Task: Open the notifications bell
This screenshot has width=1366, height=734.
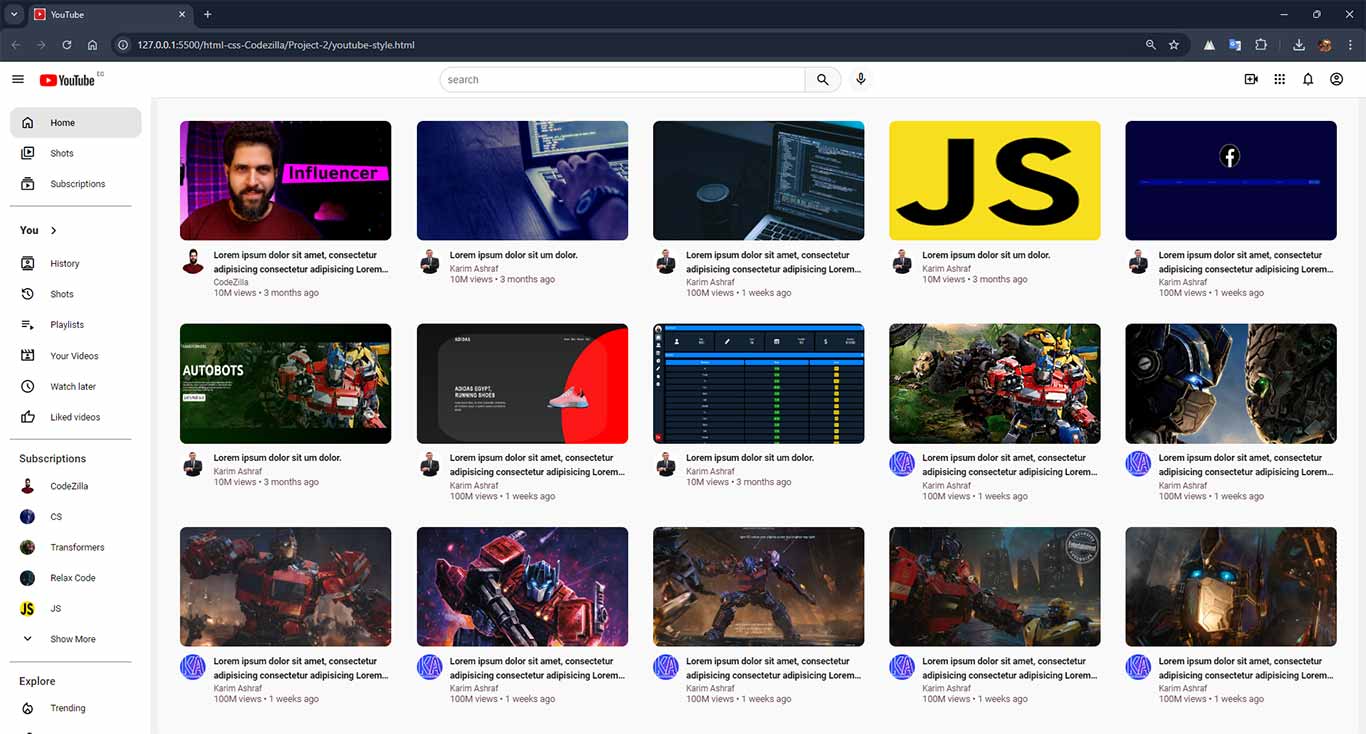Action: pyautogui.click(x=1307, y=80)
